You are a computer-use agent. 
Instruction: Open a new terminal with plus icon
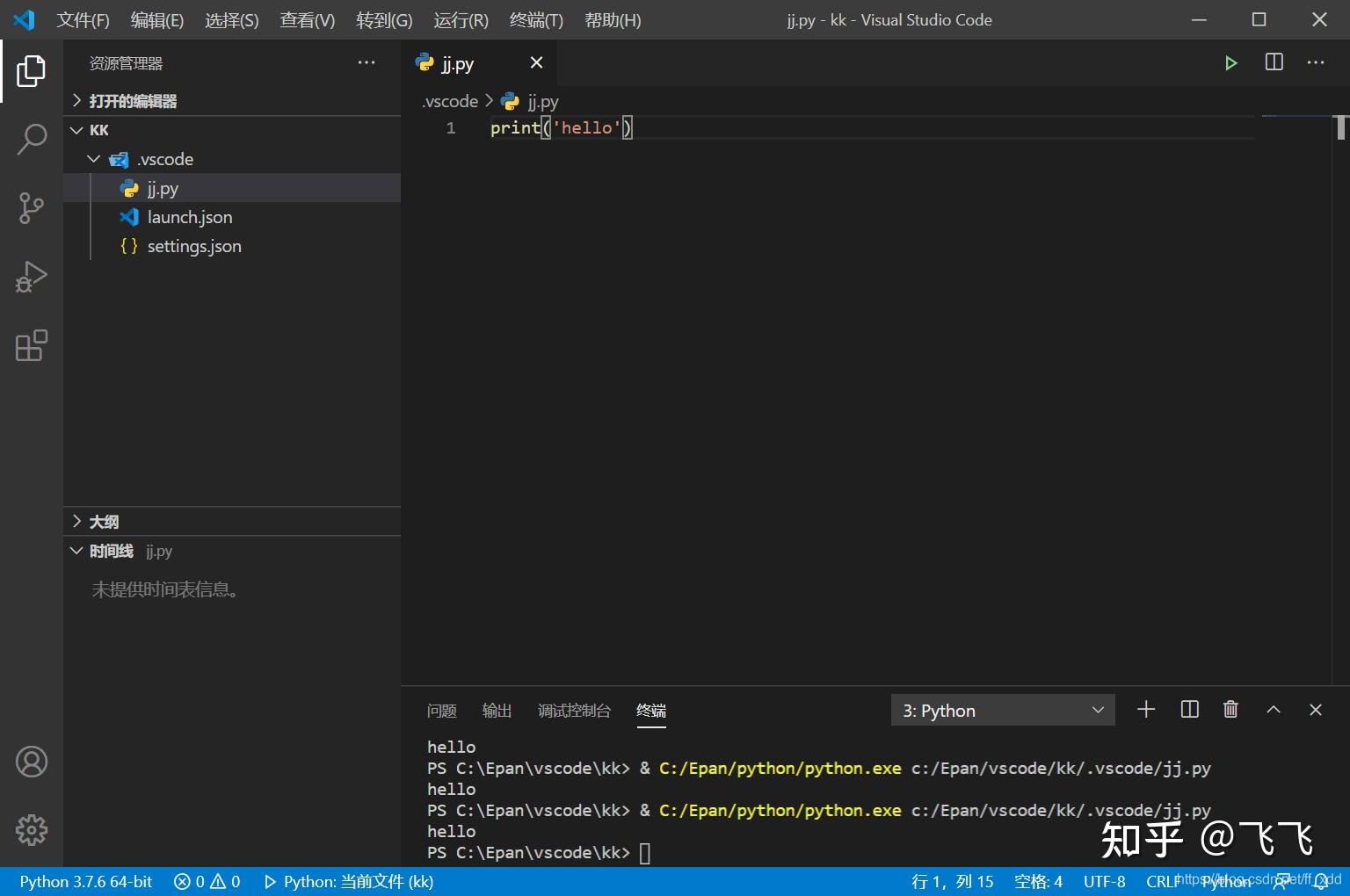(x=1145, y=709)
